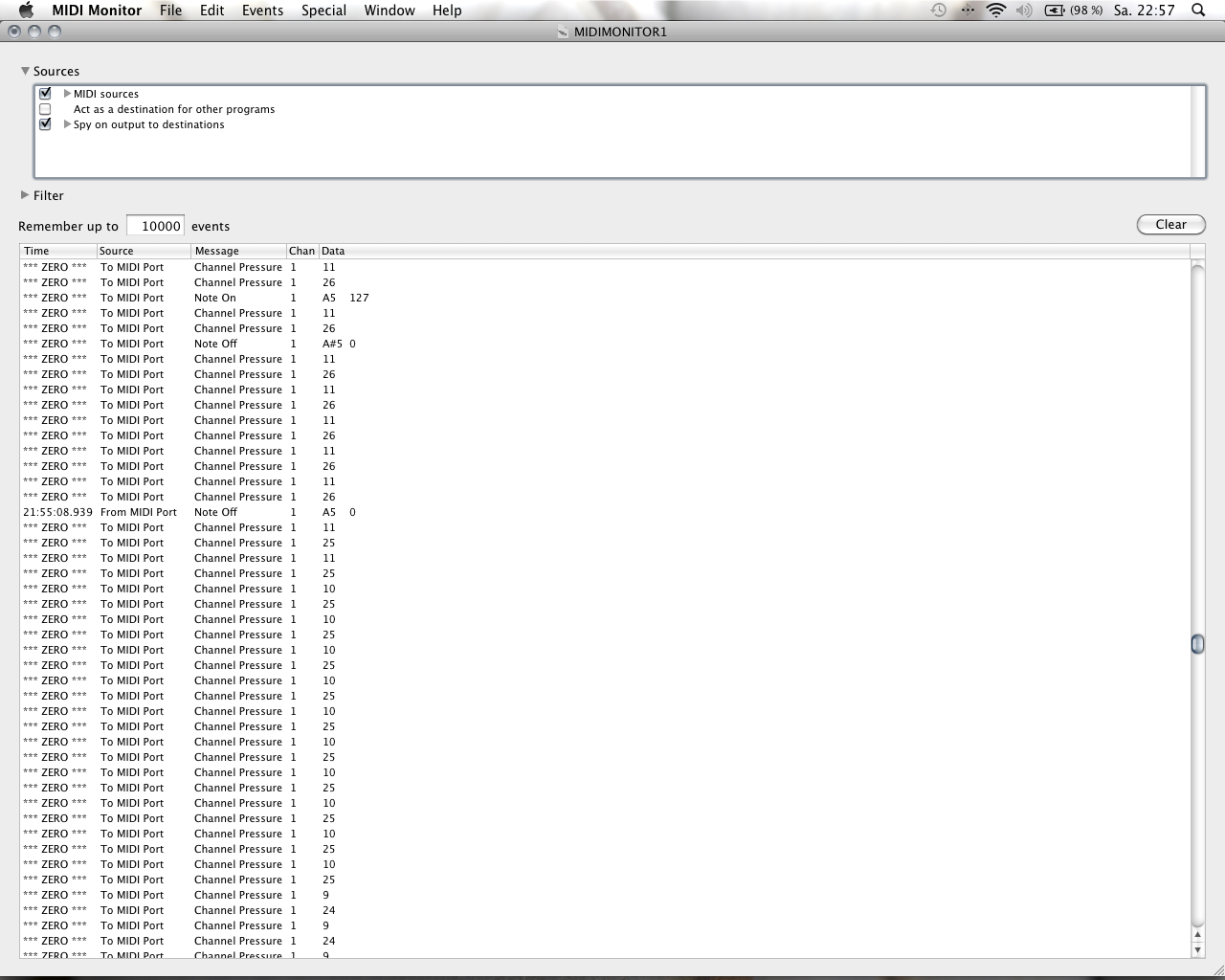
Task: Click the event list scrollbar thumb
Action: point(1197,644)
